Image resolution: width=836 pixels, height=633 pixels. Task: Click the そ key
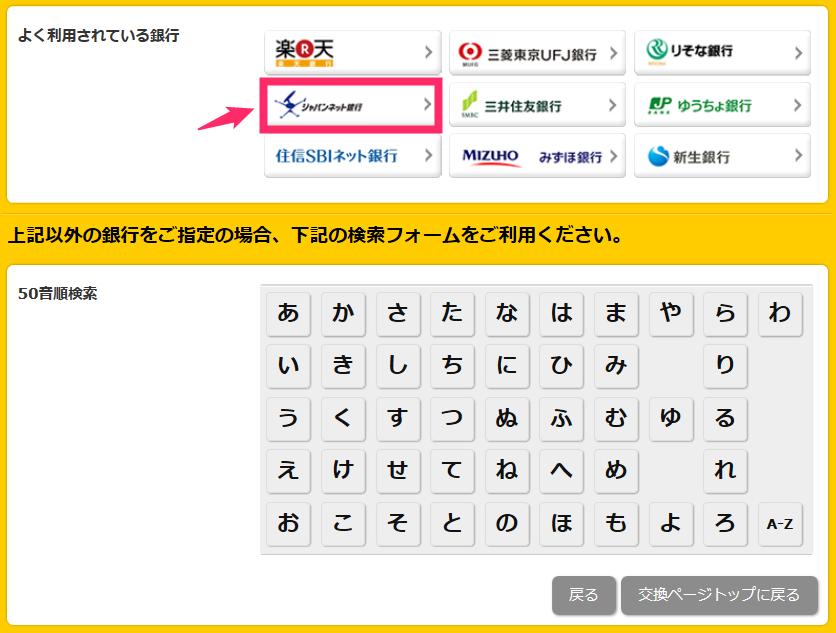[x=398, y=524]
